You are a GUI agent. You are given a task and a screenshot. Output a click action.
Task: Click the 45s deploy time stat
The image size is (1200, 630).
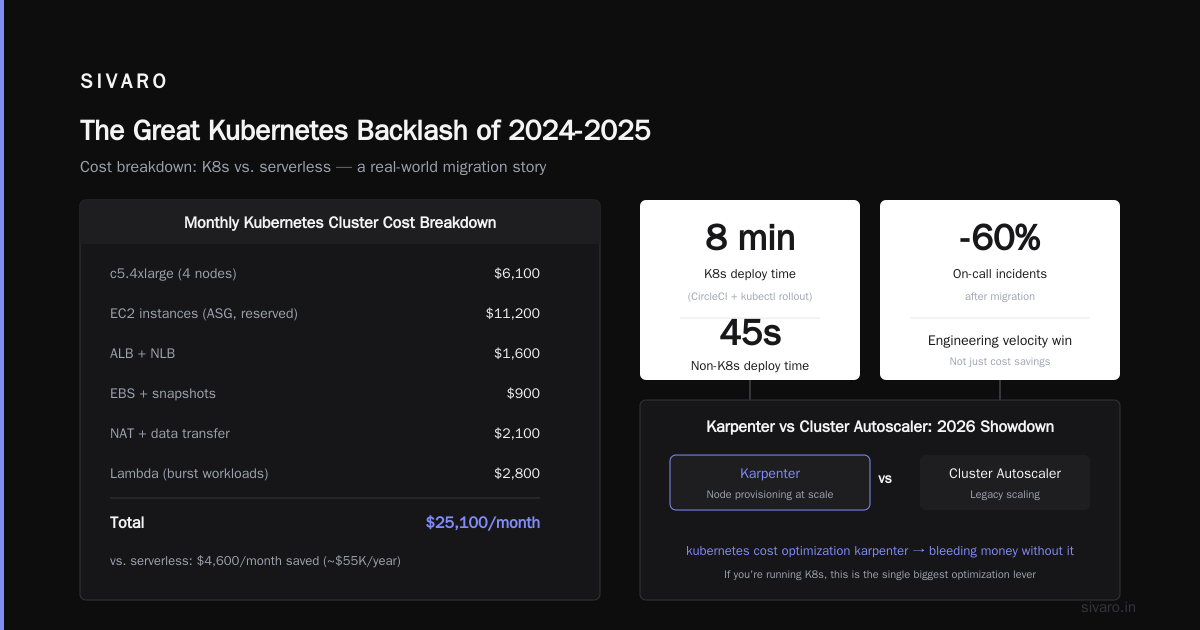coord(750,333)
